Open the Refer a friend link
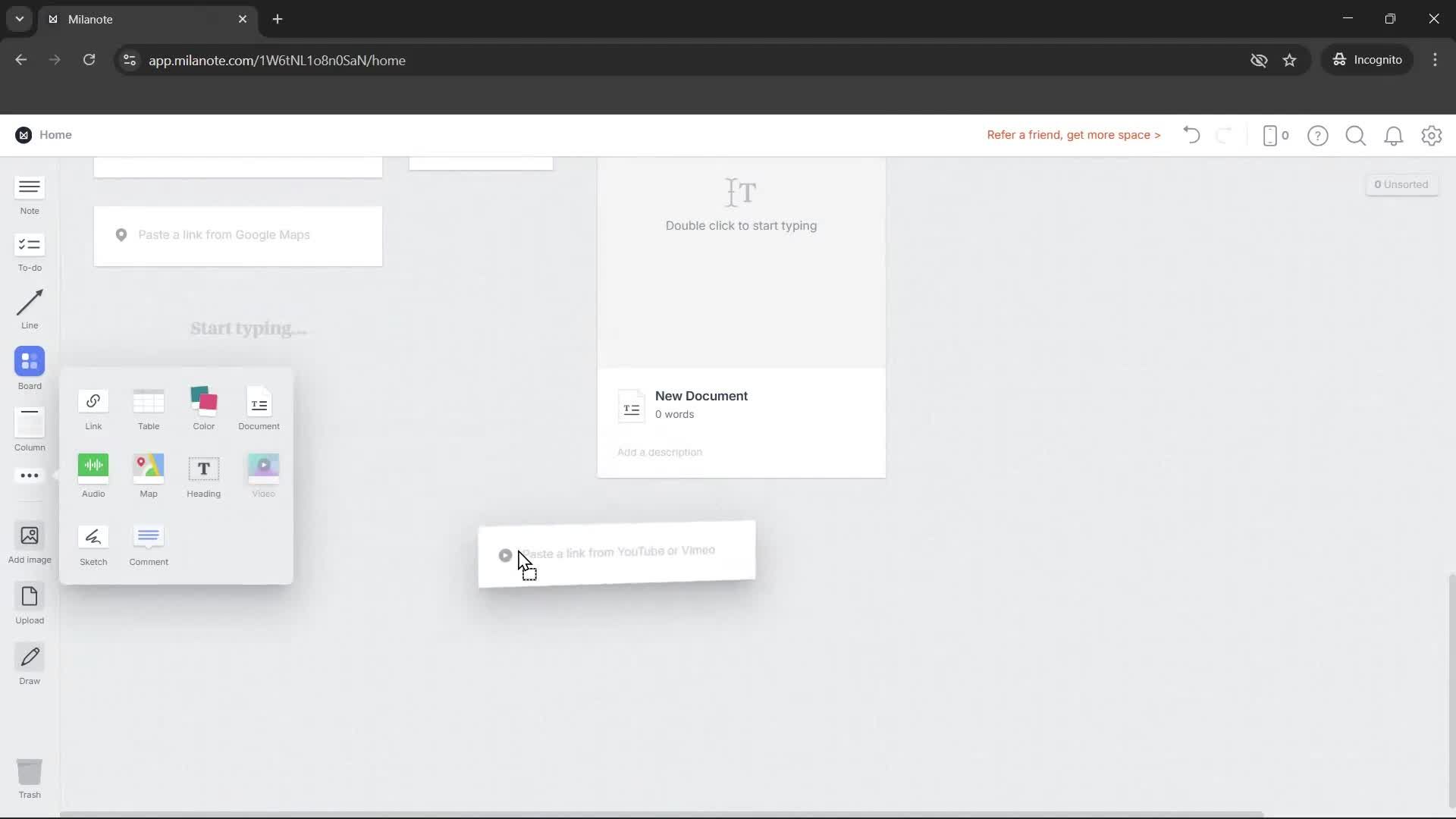This screenshot has height=819, width=1456. coord(1073,134)
